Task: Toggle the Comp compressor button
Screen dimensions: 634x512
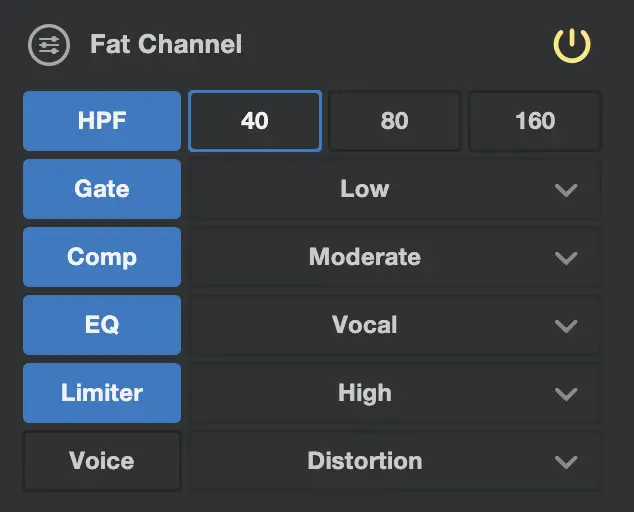Action: pyautogui.click(x=102, y=257)
